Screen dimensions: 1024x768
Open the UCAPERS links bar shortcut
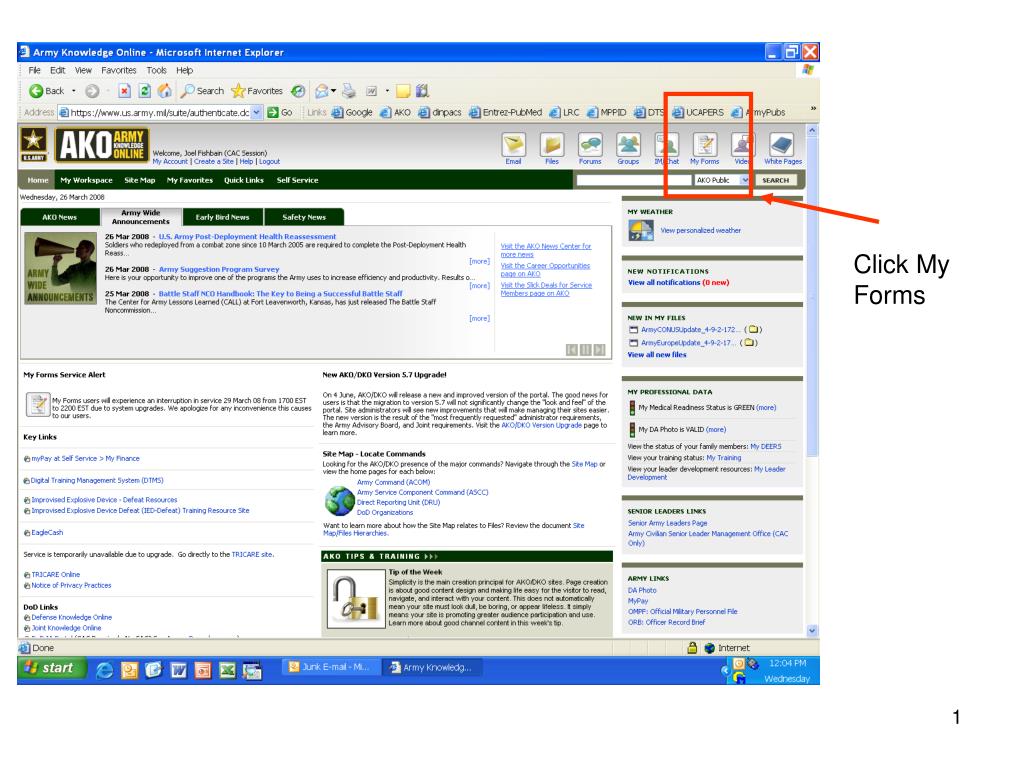coord(698,112)
